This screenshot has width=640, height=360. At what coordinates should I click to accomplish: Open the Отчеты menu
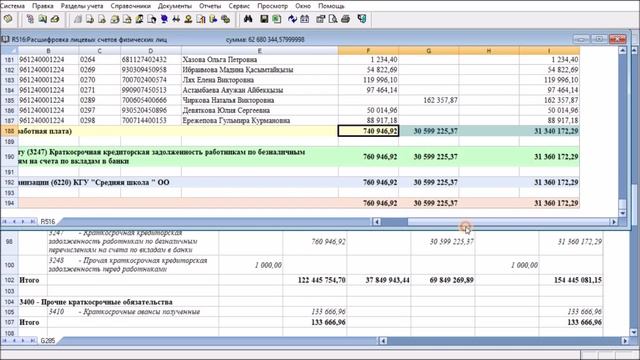[210, 6]
